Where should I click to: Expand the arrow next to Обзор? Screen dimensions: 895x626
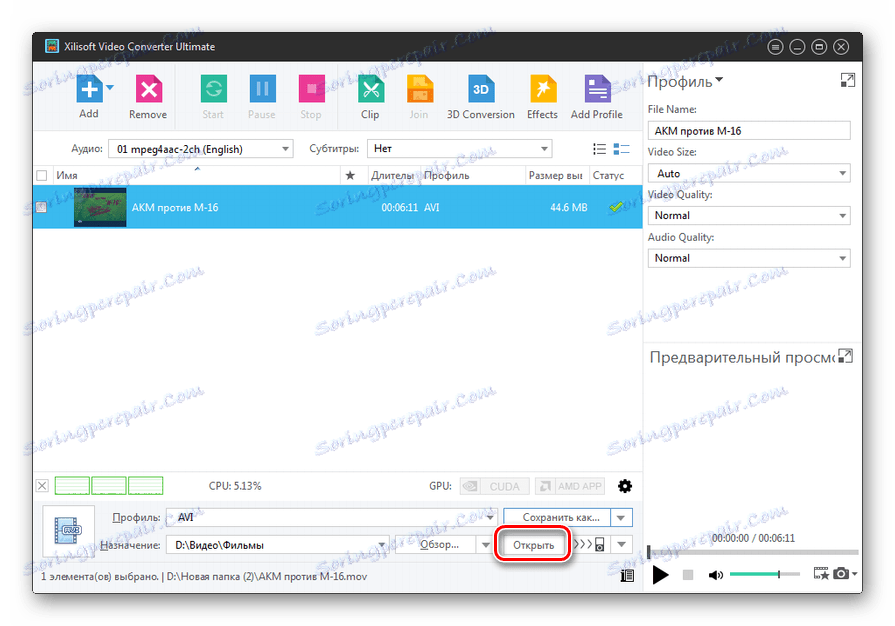click(x=485, y=545)
